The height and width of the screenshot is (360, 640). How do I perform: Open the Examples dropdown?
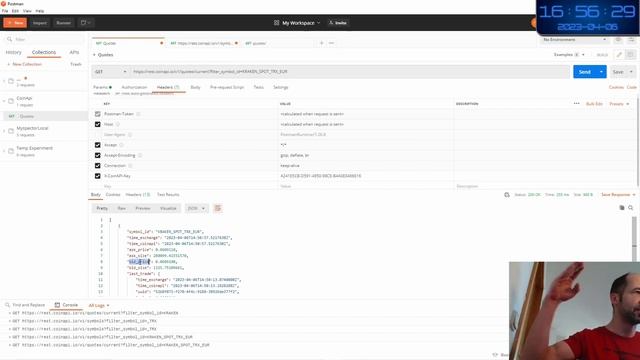click(x=569, y=55)
